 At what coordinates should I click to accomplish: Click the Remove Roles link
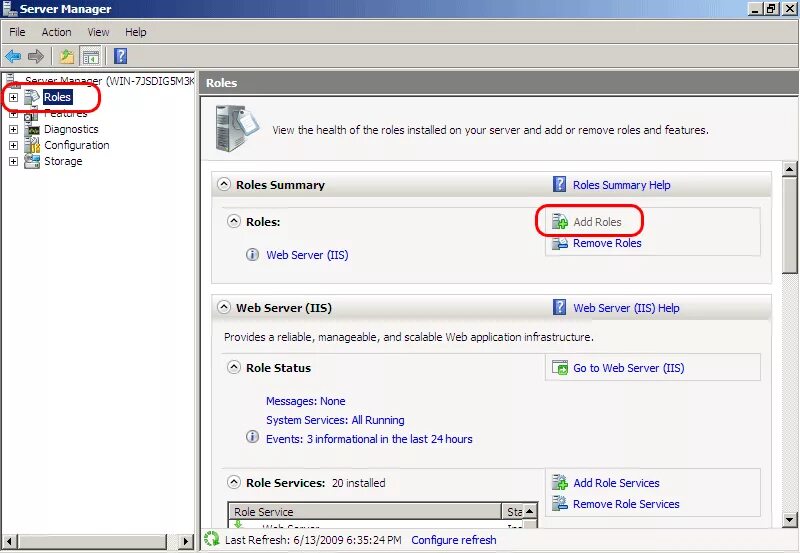pos(607,243)
